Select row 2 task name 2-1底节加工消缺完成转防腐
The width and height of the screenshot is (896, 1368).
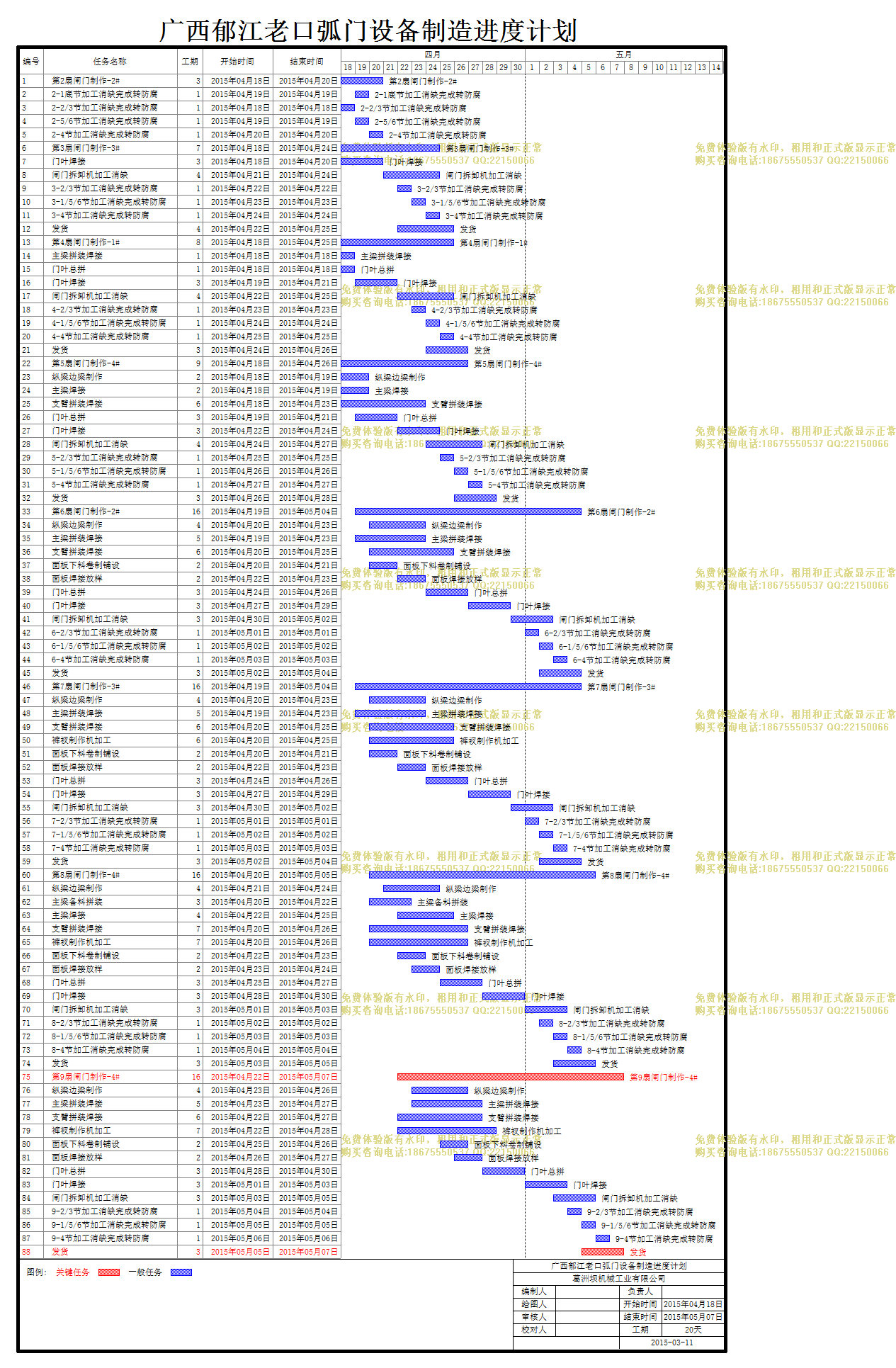pos(104,94)
